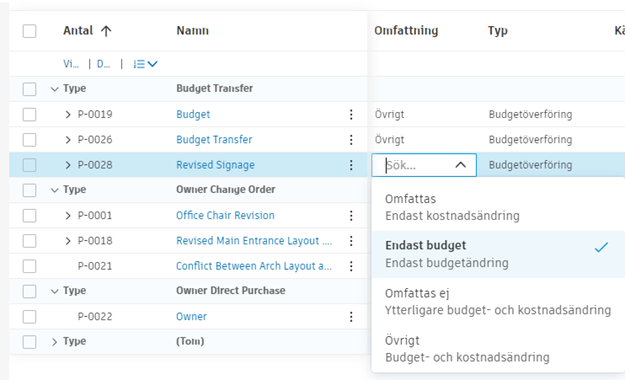Viewport: 625px width, 380px height.
Task: Open the Office Chair Revision link
Action: 225,216
